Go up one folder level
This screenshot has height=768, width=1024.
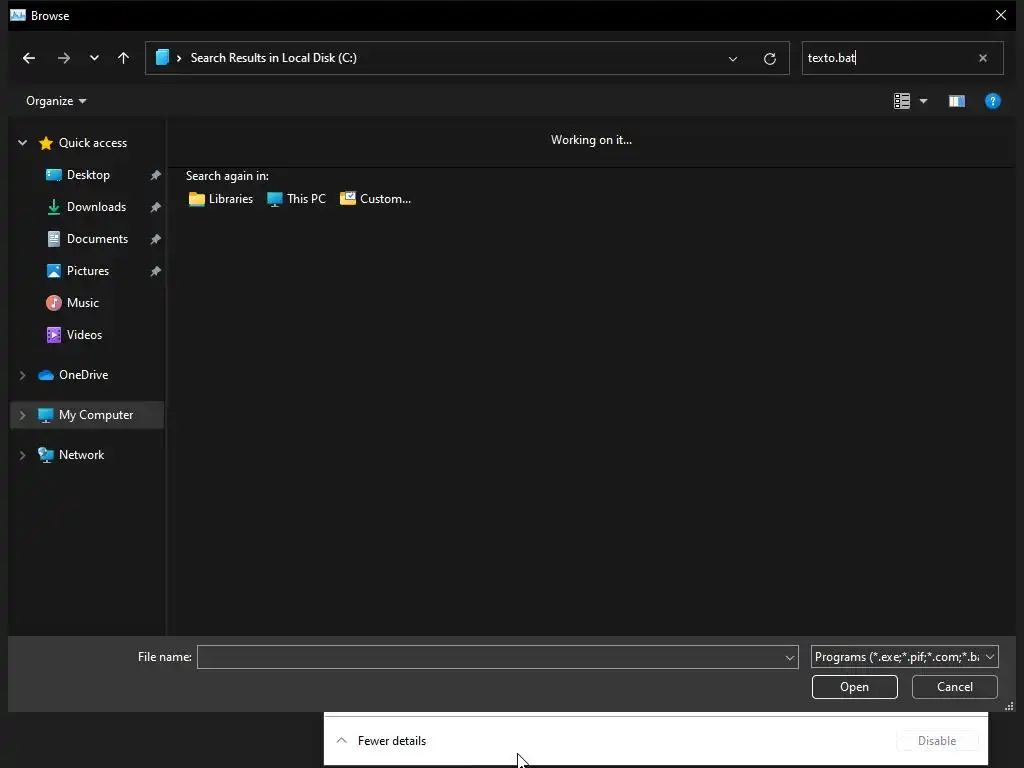pyautogui.click(x=123, y=58)
